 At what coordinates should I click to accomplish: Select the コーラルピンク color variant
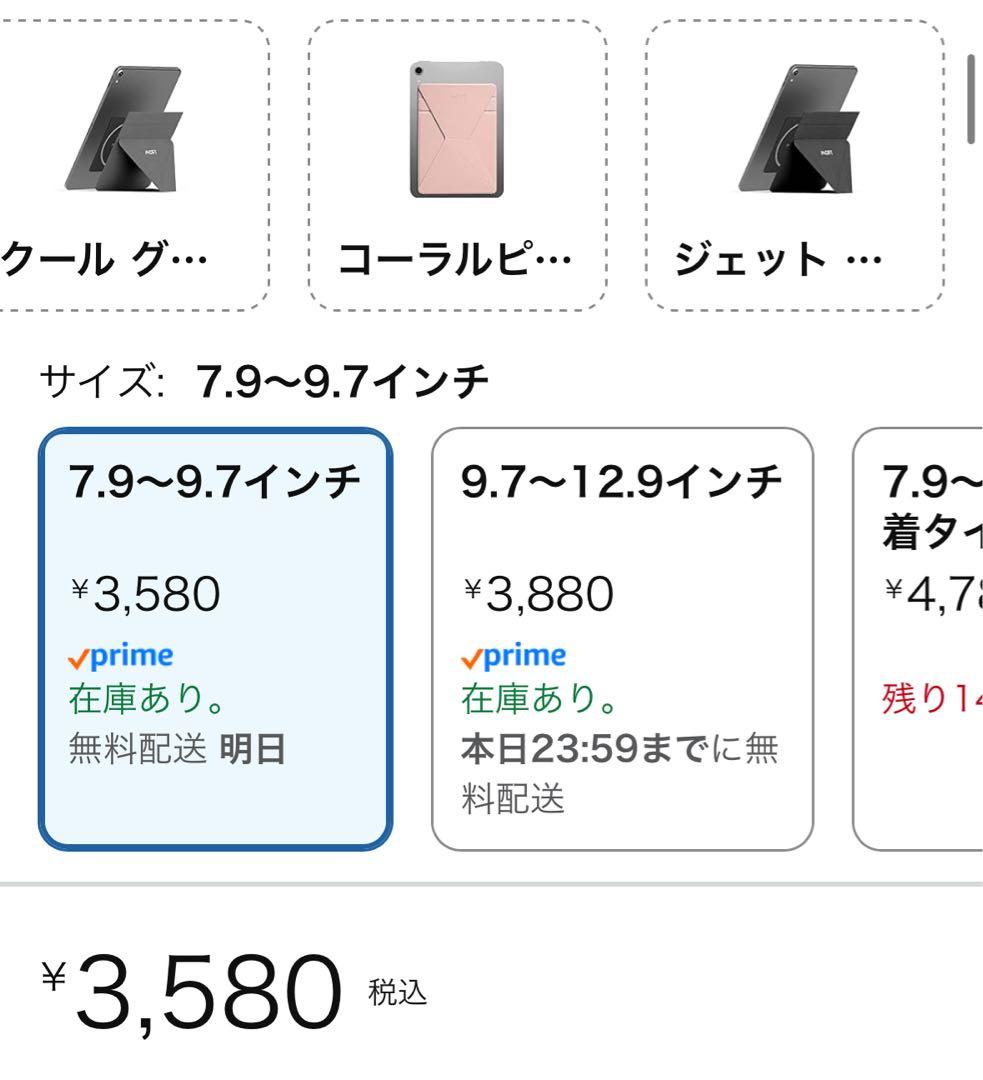coord(455,160)
